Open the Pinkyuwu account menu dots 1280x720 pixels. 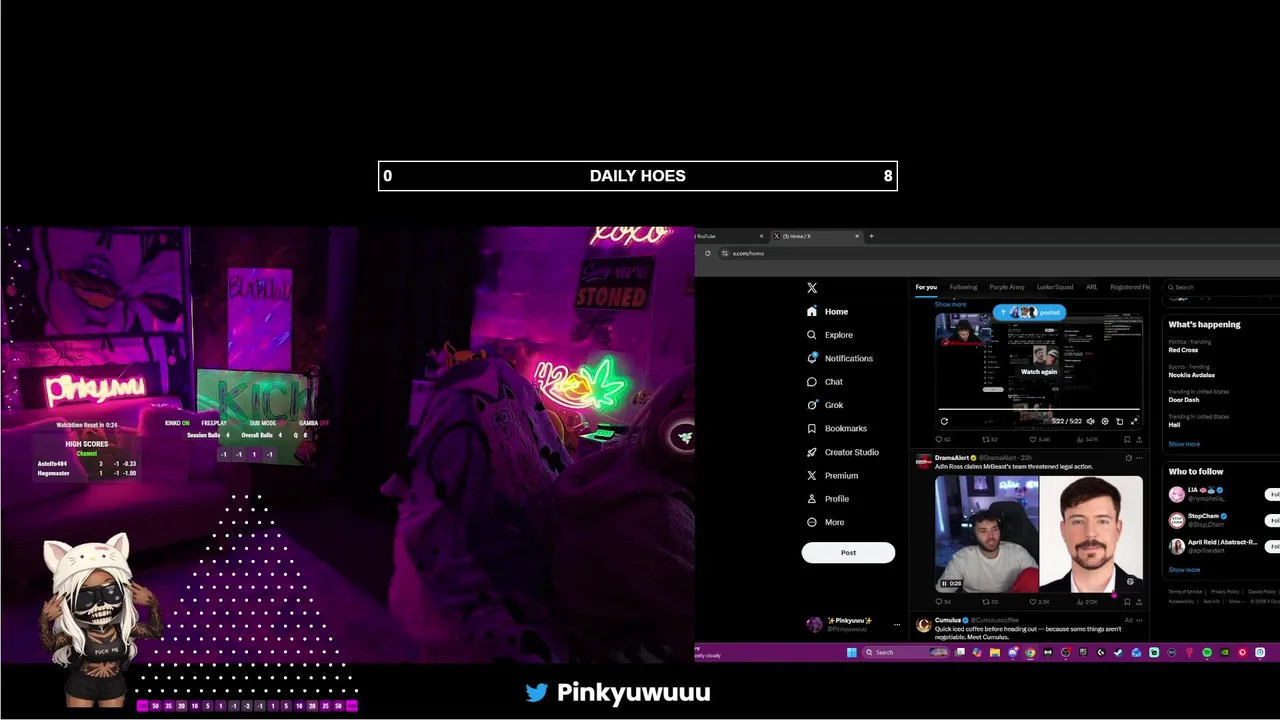[x=896, y=625]
